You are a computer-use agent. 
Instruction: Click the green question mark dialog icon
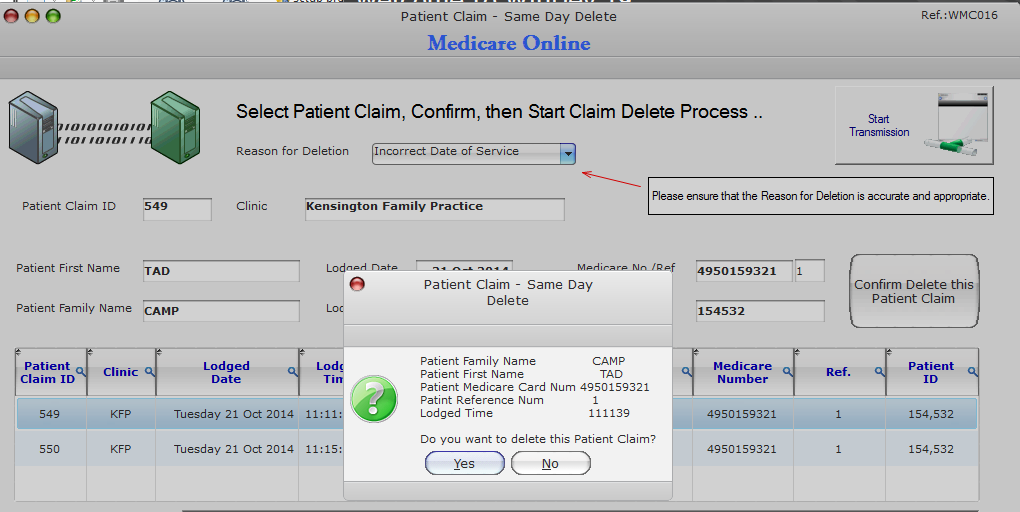click(373, 399)
